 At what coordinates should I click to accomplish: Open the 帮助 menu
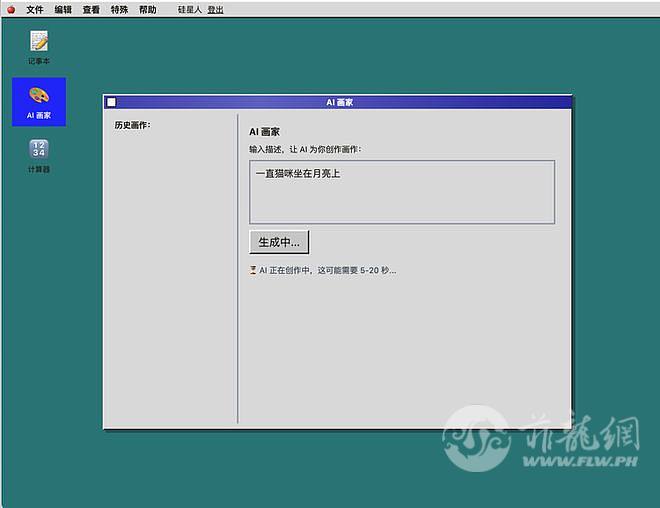tap(147, 9)
